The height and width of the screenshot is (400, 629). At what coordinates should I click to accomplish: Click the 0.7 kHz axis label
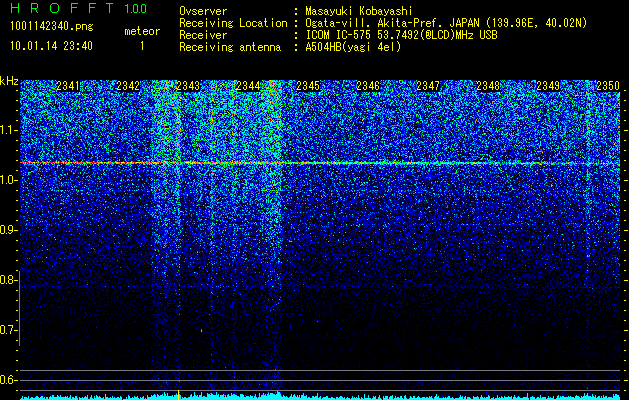click(x=8, y=330)
